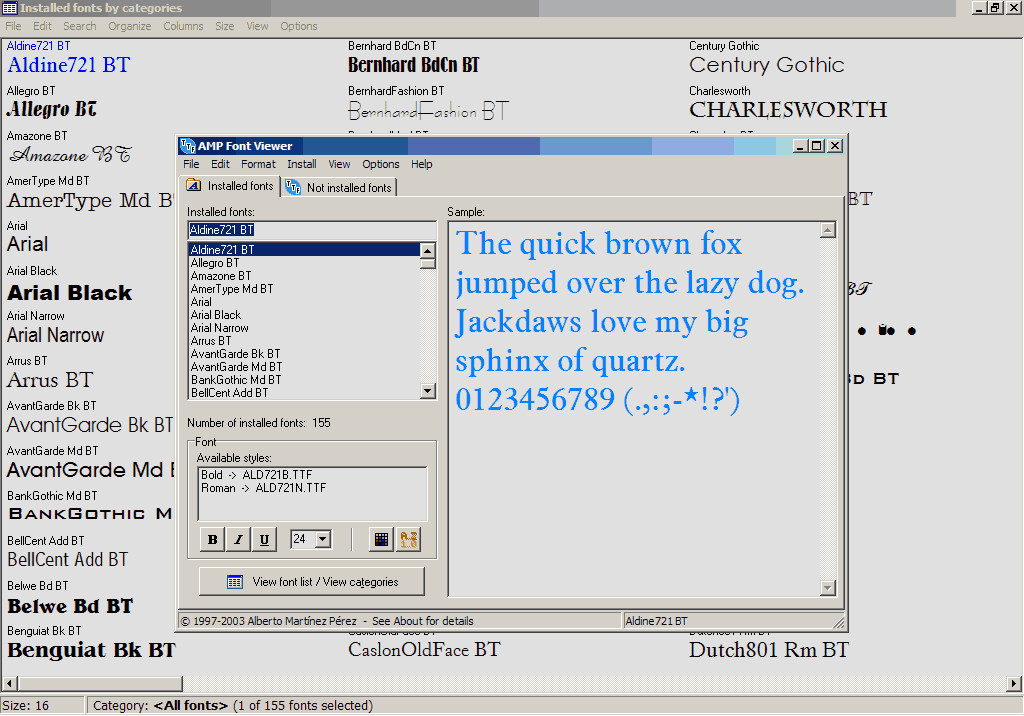Viewport: 1024px width, 716px height.
Task: Click font list scrollbar down arrow
Action: coord(428,391)
